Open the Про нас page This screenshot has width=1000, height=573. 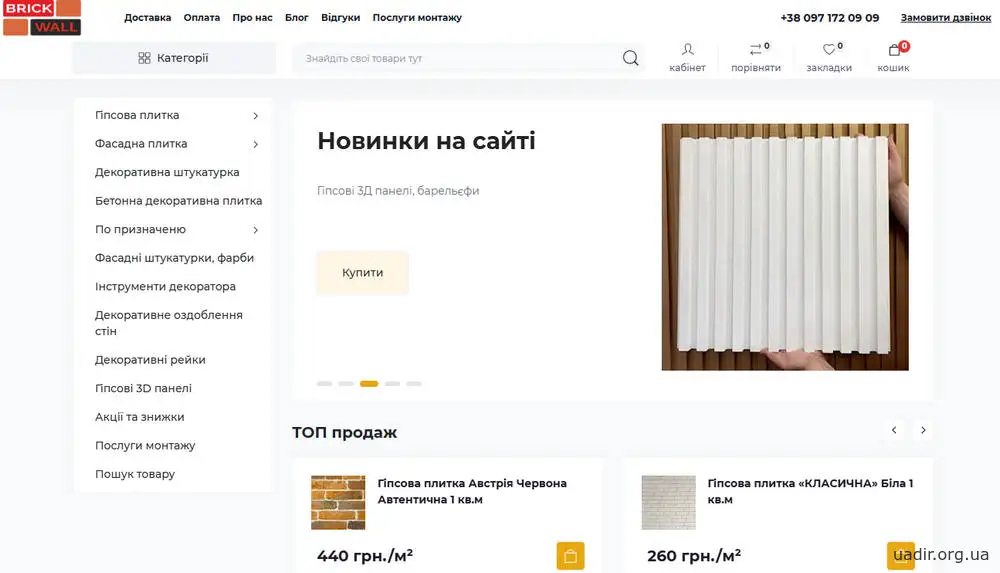(252, 18)
